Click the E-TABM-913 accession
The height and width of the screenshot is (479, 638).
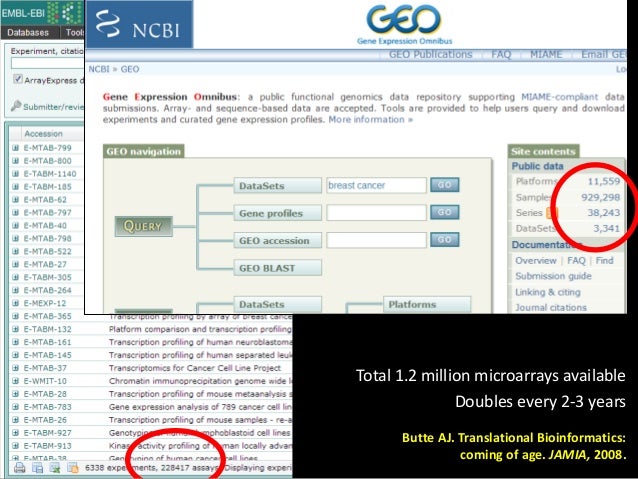click(48, 446)
